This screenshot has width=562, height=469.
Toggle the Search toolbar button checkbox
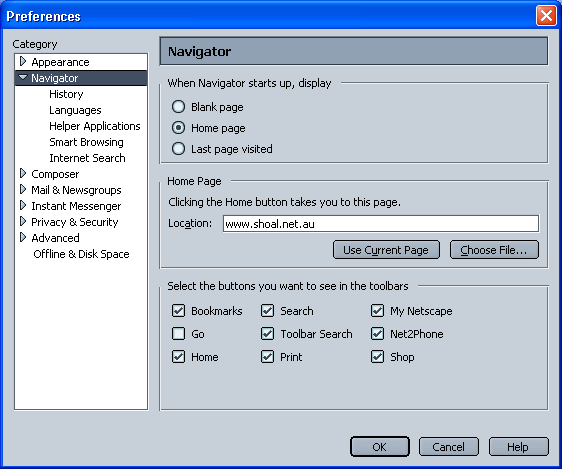267,311
